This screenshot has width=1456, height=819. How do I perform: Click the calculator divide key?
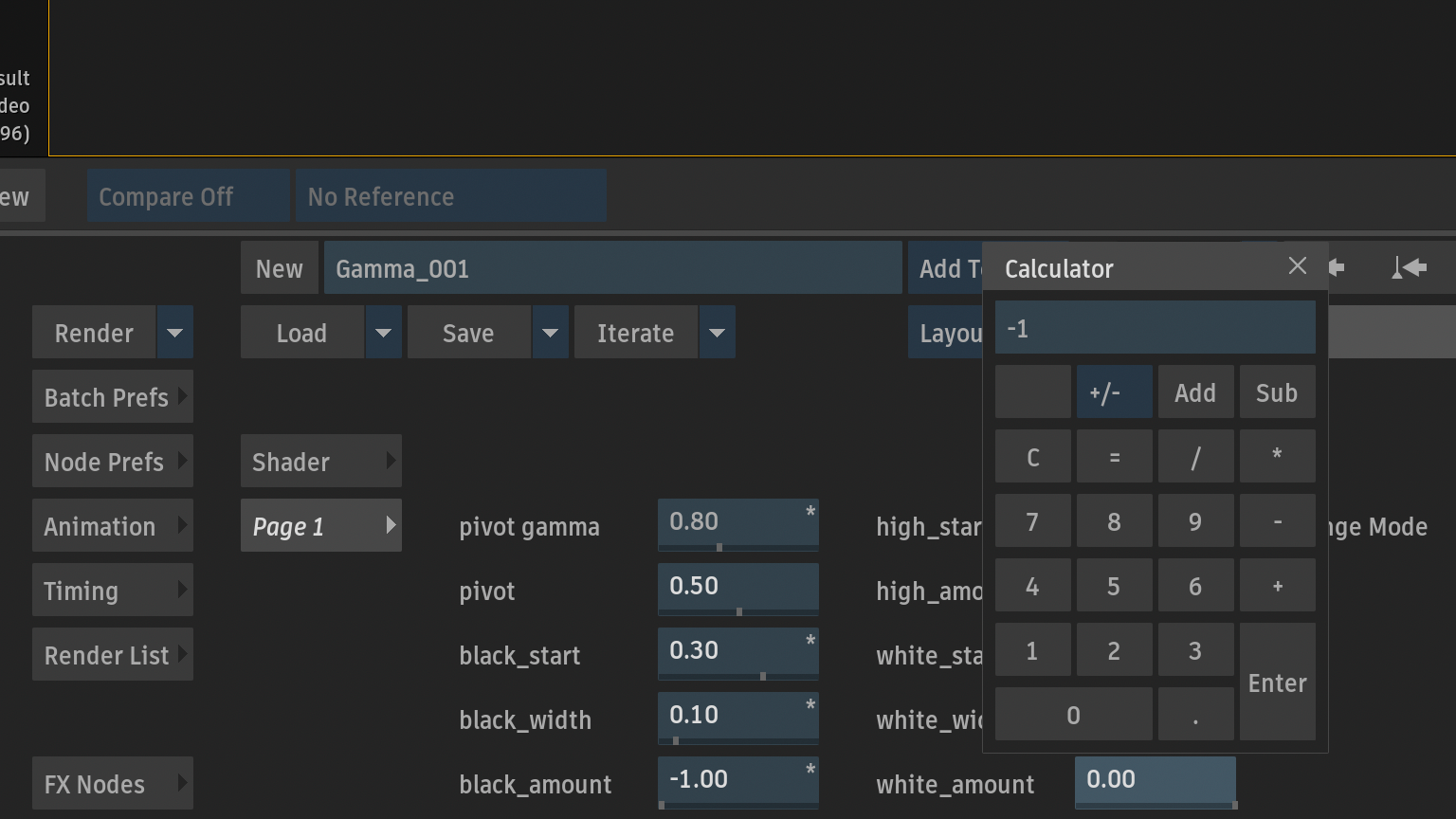pos(1195,456)
